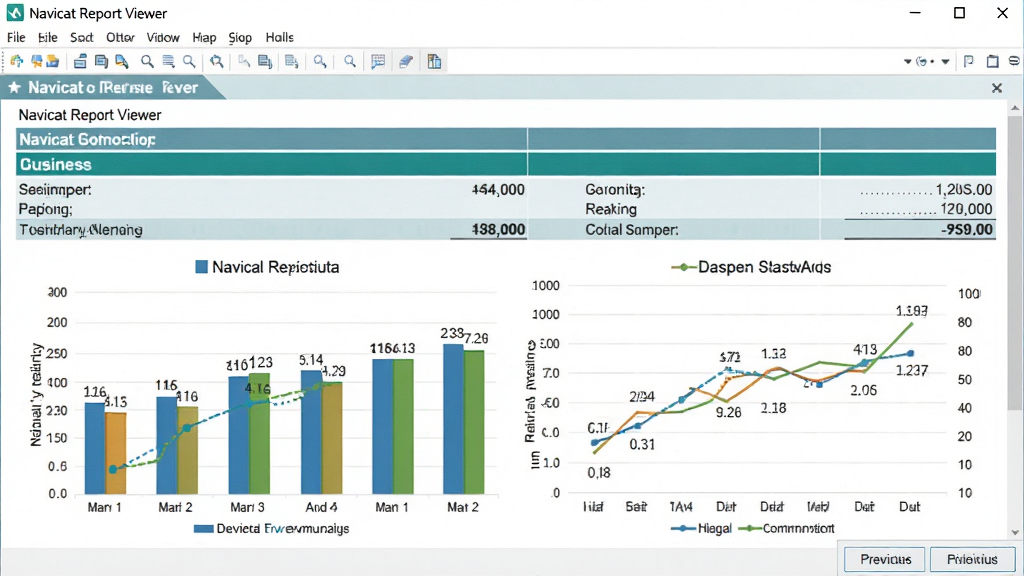Viewport: 1024px width, 576px height.
Task: Click the Mari 3 axis label
Action: pos(248,507)
